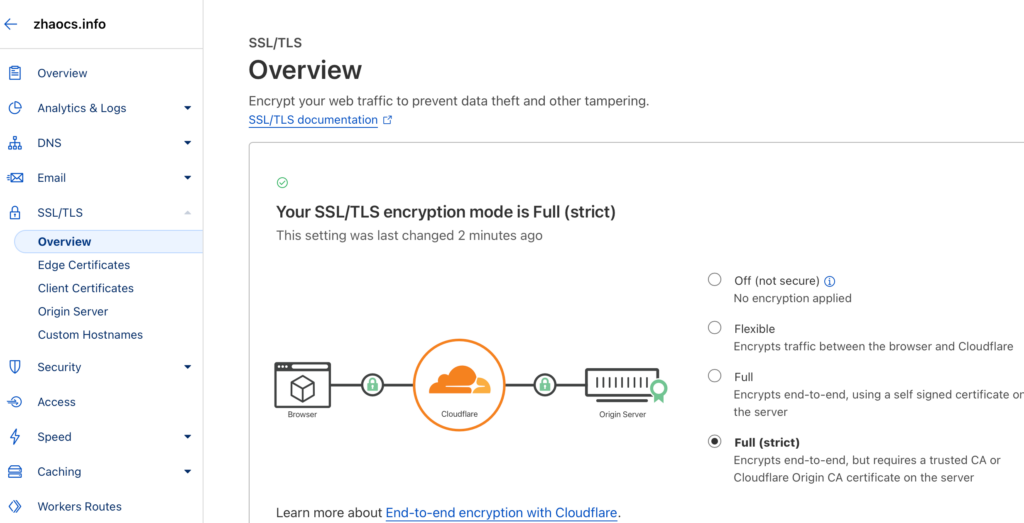
Task: Open End-to-end encryption with Cloudflare link
Action: [502, 513]
